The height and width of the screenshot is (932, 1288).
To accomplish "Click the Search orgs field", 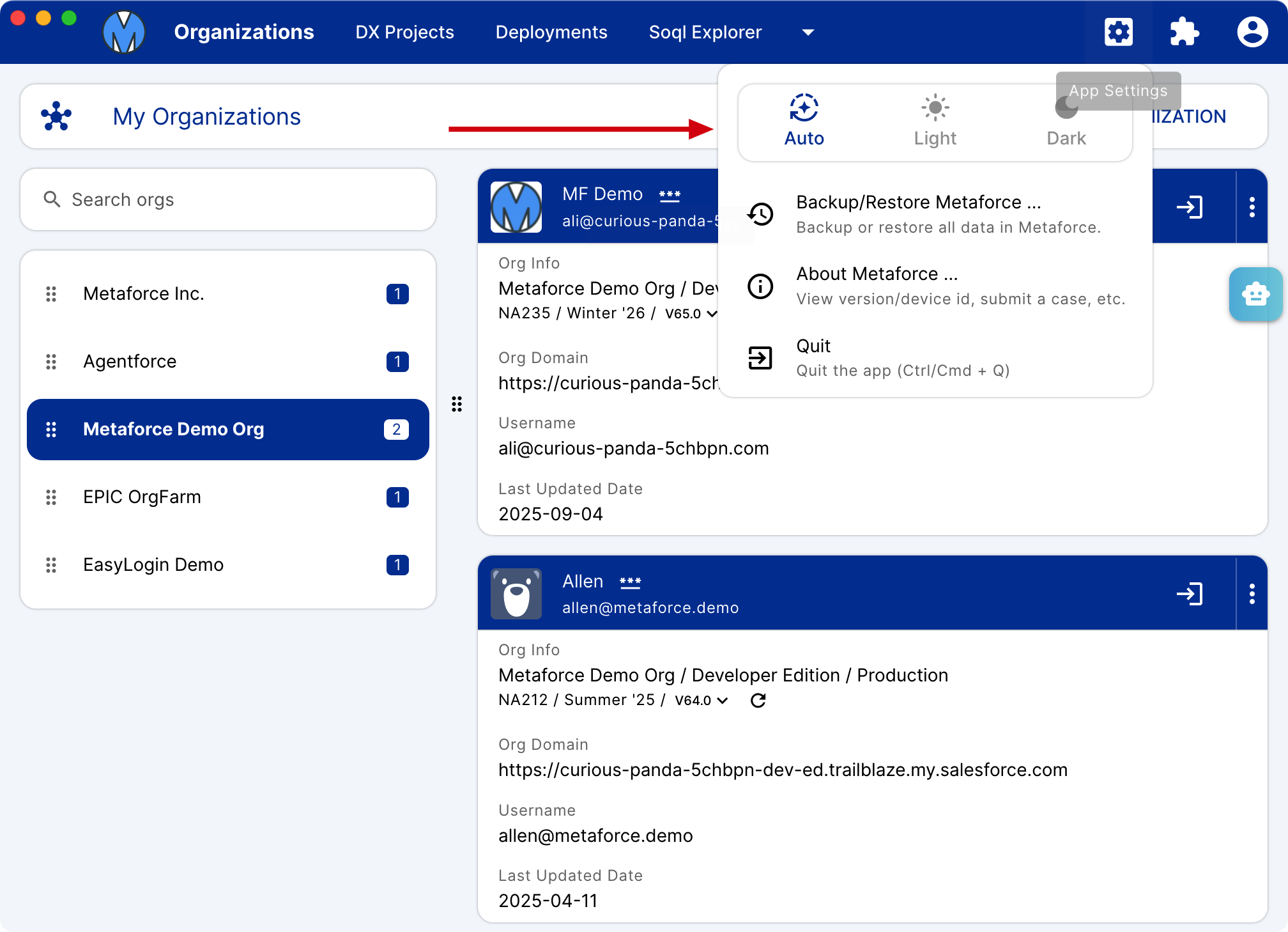I will (x=228, y=199).
